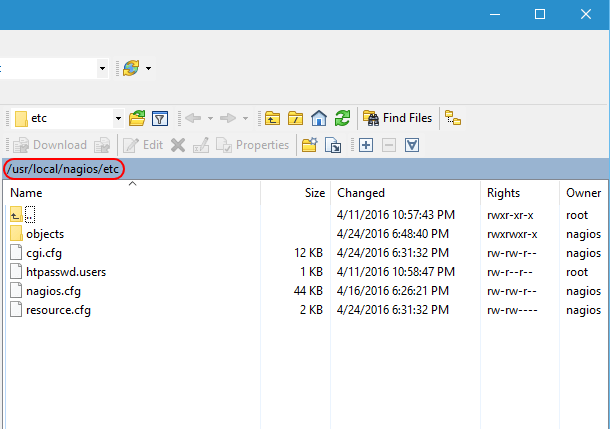This screenshot has height=429, width=610.
Task: Select the parent directory '..' entry
Action: (30, 215)
